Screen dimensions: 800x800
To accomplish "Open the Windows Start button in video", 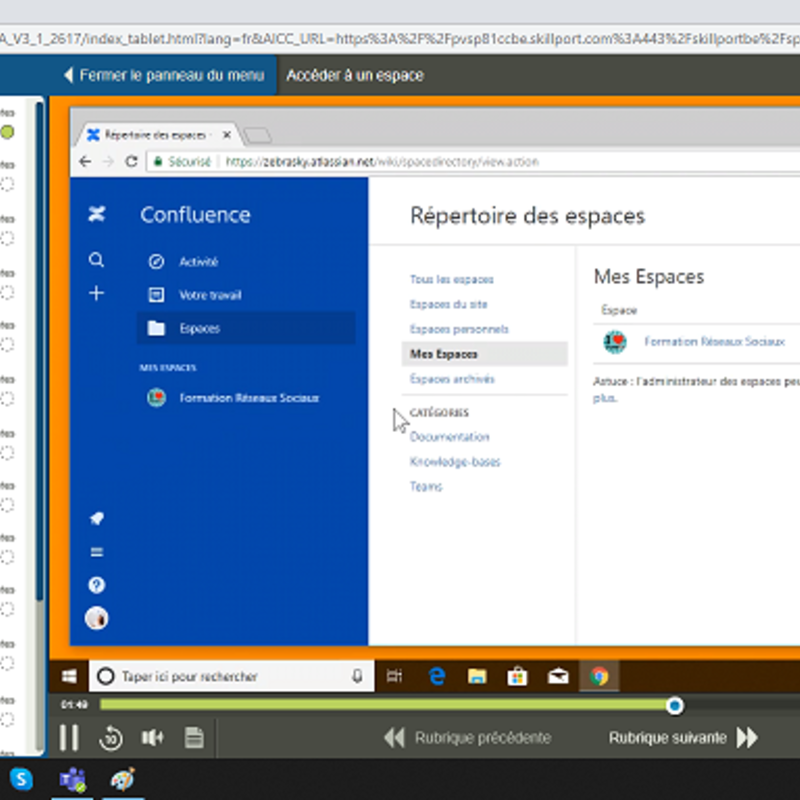I will [69, 677].
